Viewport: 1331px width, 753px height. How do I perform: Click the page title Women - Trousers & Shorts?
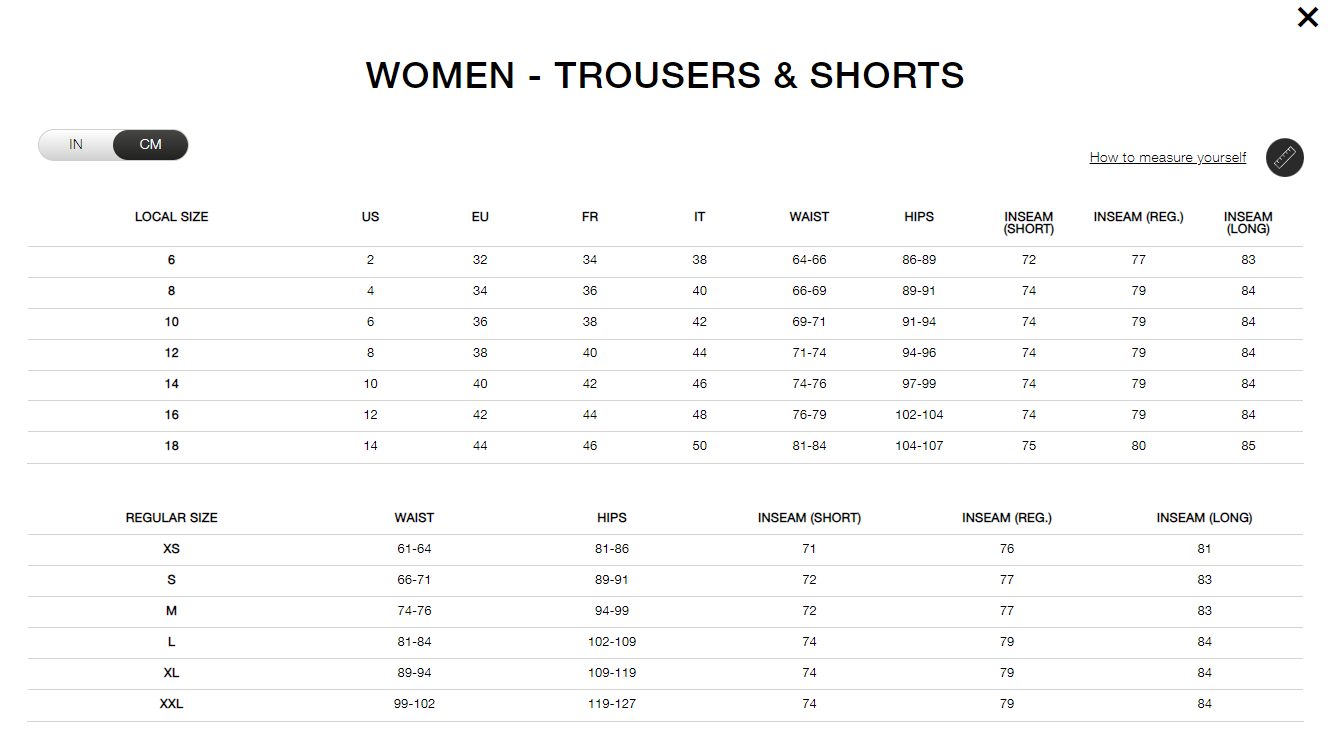(665, 76)
